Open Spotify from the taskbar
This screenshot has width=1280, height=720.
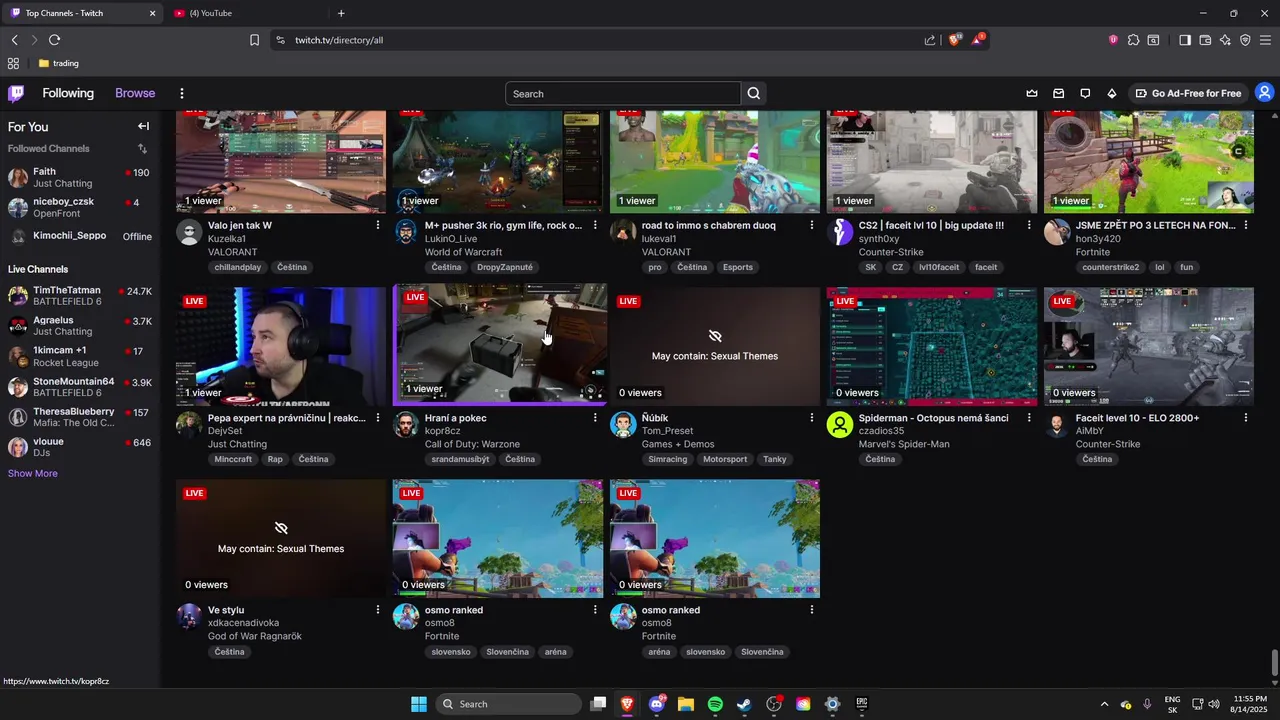point(715,704)
